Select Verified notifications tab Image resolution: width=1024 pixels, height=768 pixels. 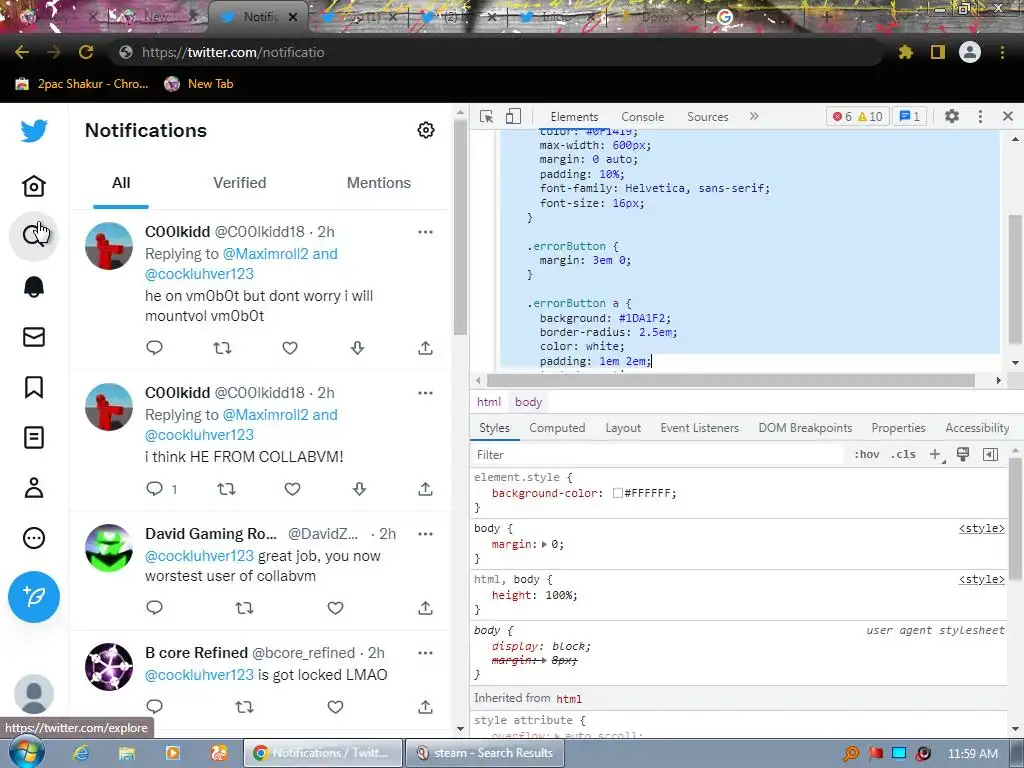[x=240, y=183]
